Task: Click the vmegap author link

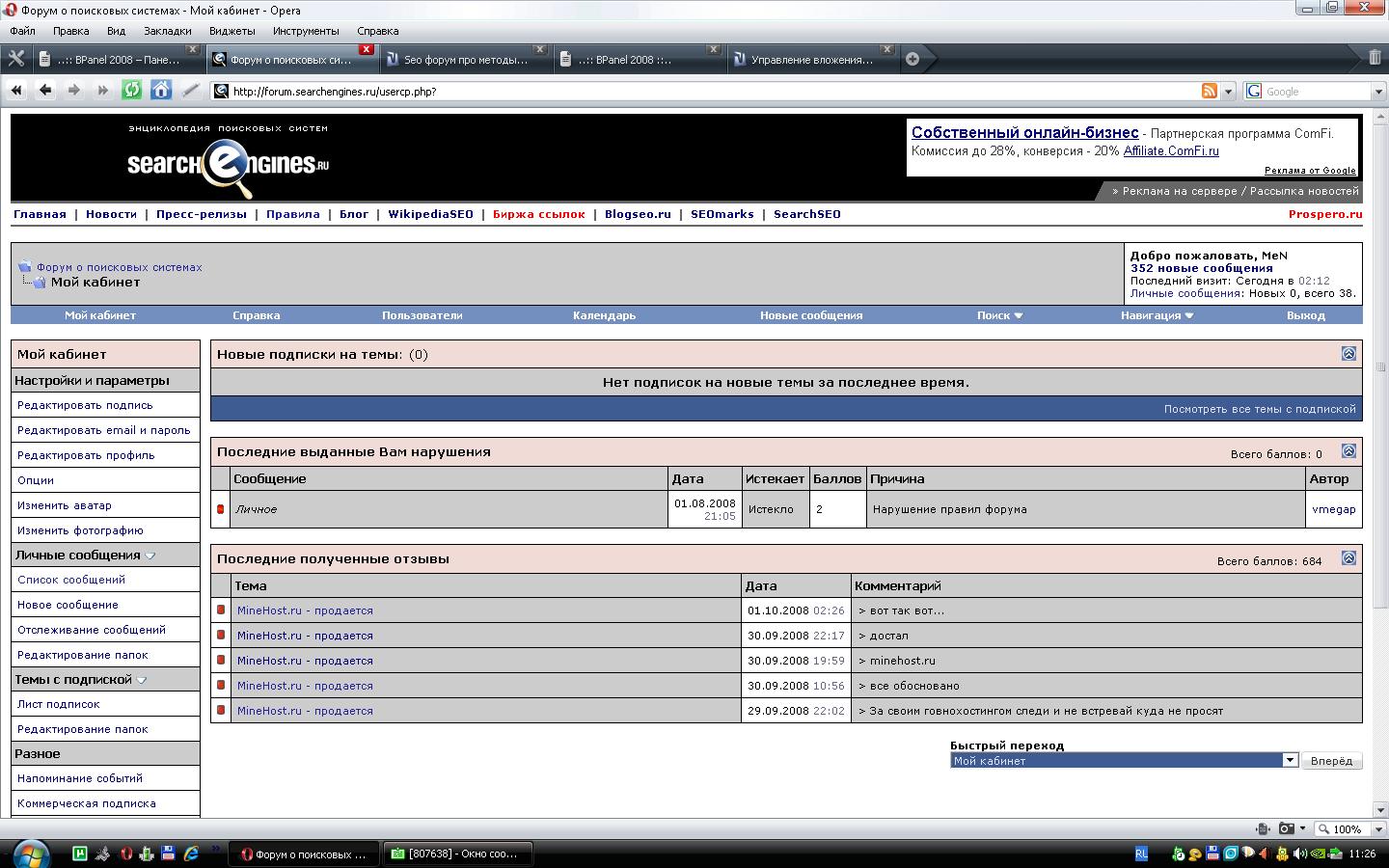Action: point(1334,509)
